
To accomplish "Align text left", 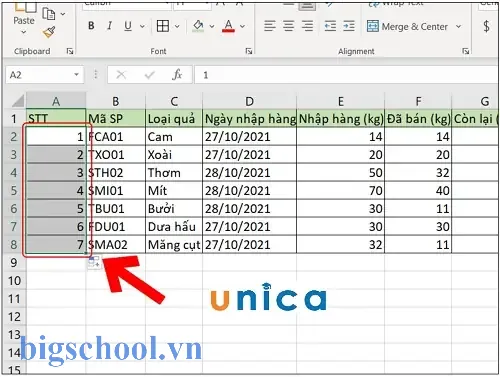I will (x=270, y=26).
